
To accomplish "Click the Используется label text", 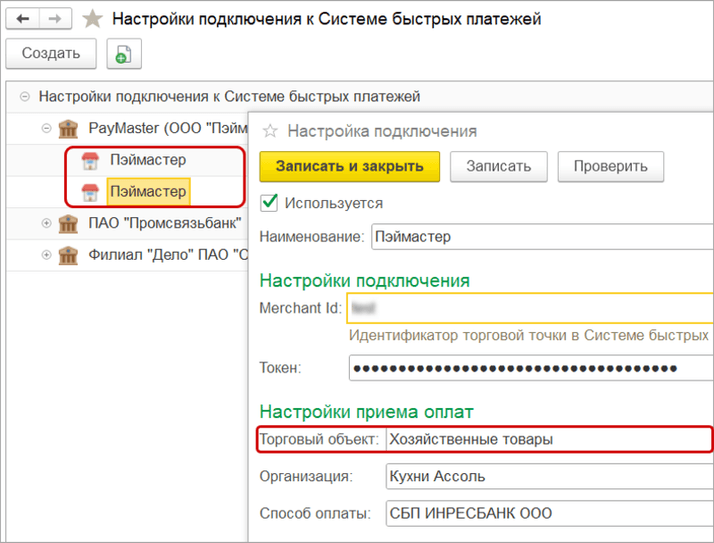I will click(334, 203).
